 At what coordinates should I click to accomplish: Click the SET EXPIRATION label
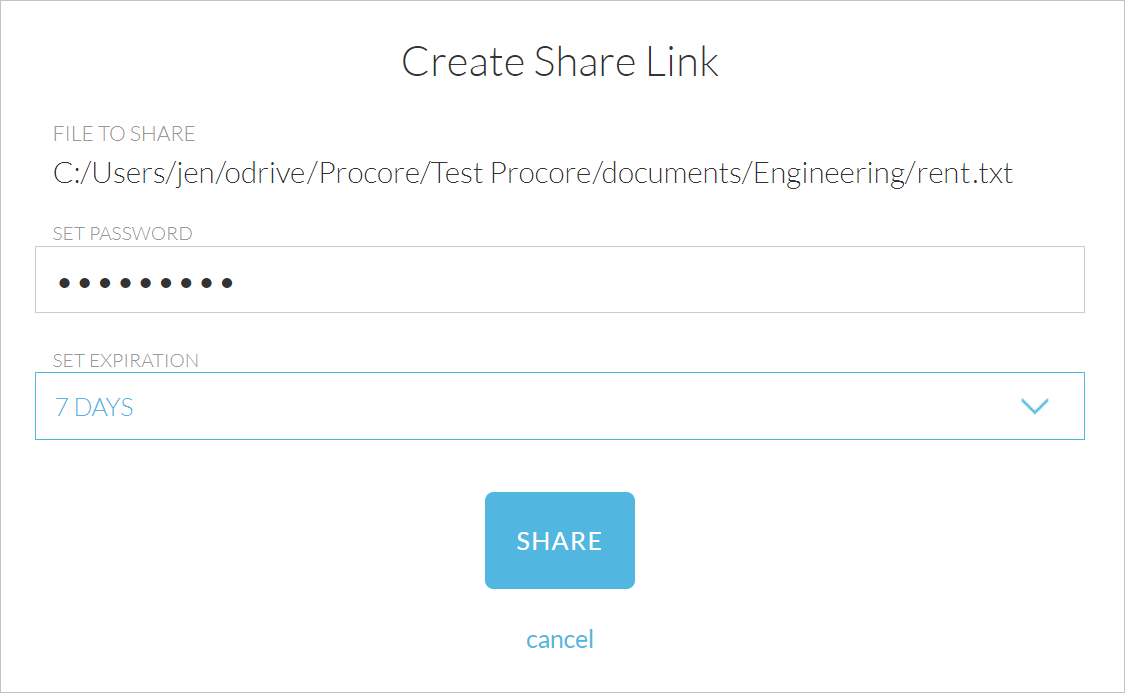[x=124, y=360]
